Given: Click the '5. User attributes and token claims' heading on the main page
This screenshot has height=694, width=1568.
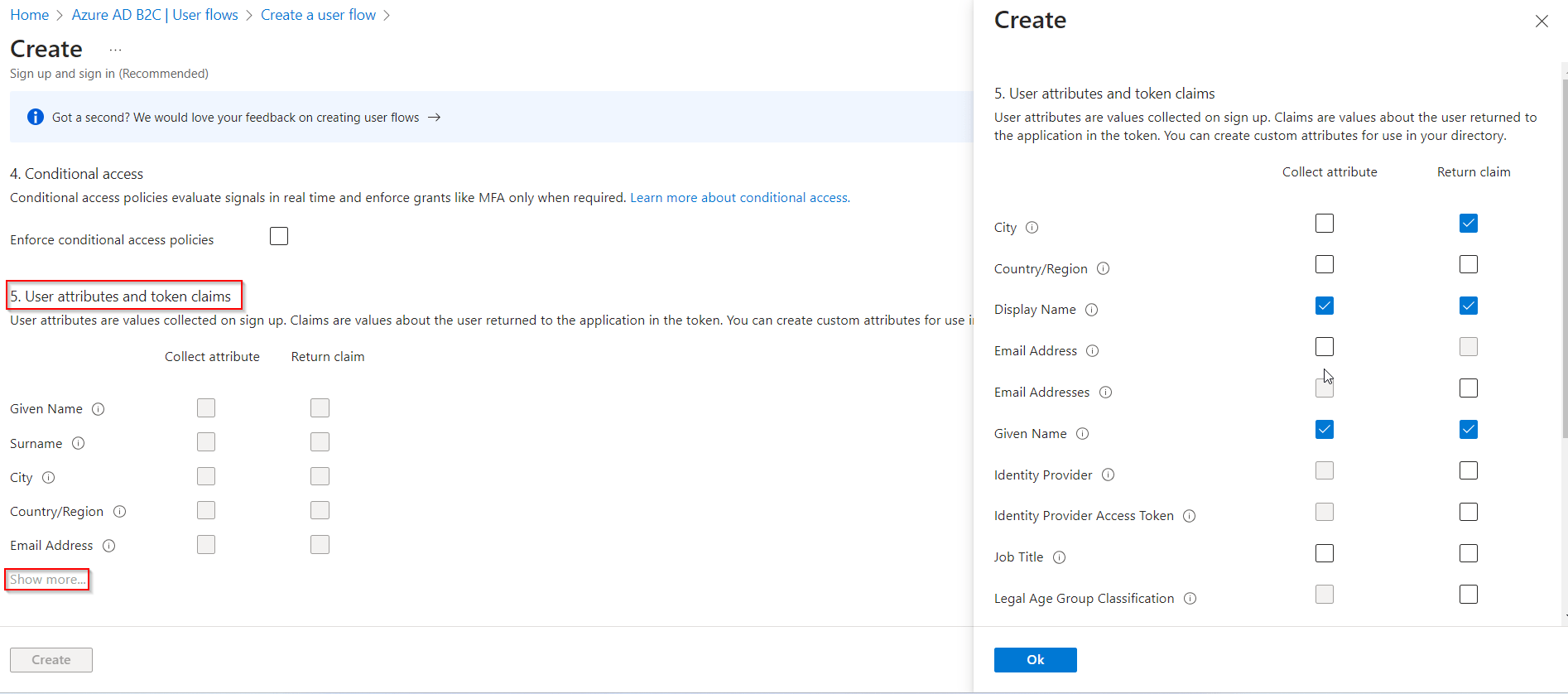Looking at the screenshot, I should pos(120,296).
